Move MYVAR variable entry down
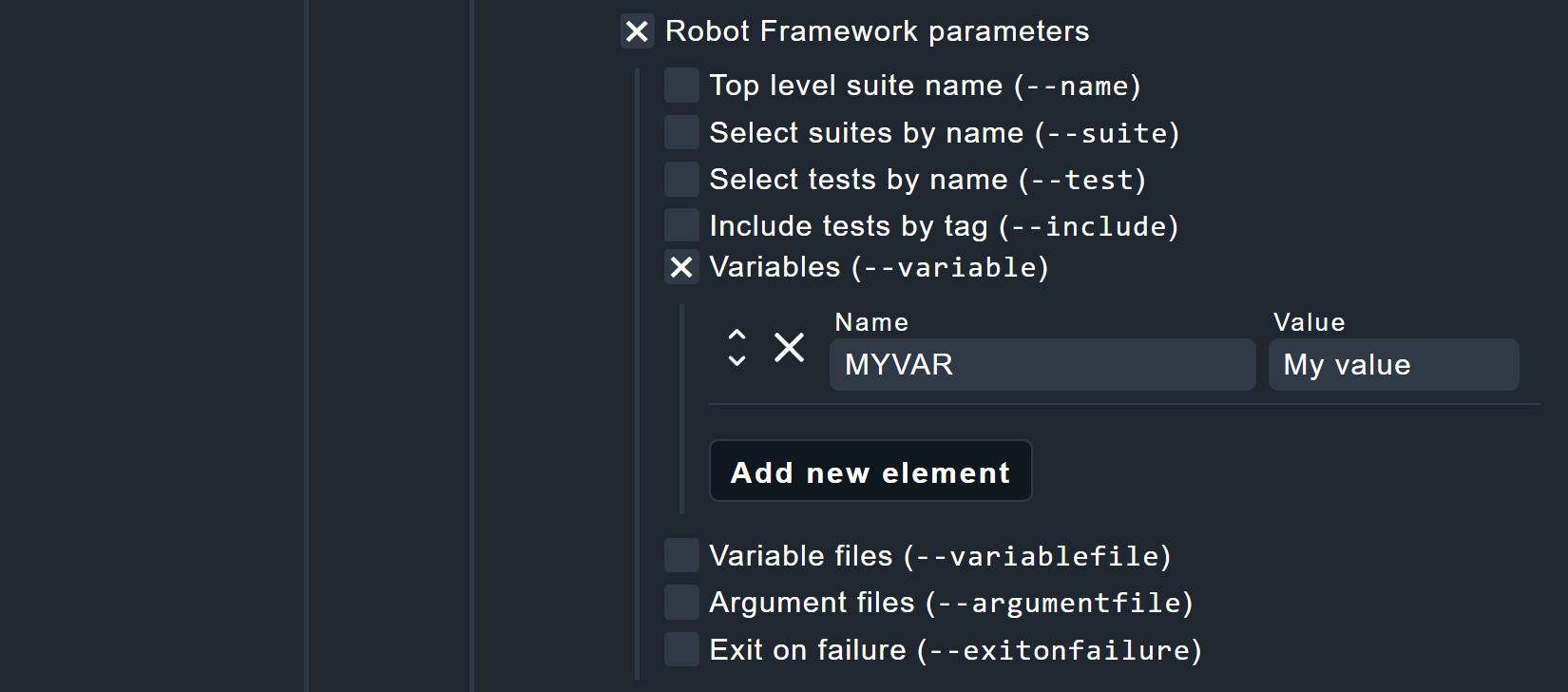The height and width of the screenshot is (692, 1568). [x=736, y=360]
